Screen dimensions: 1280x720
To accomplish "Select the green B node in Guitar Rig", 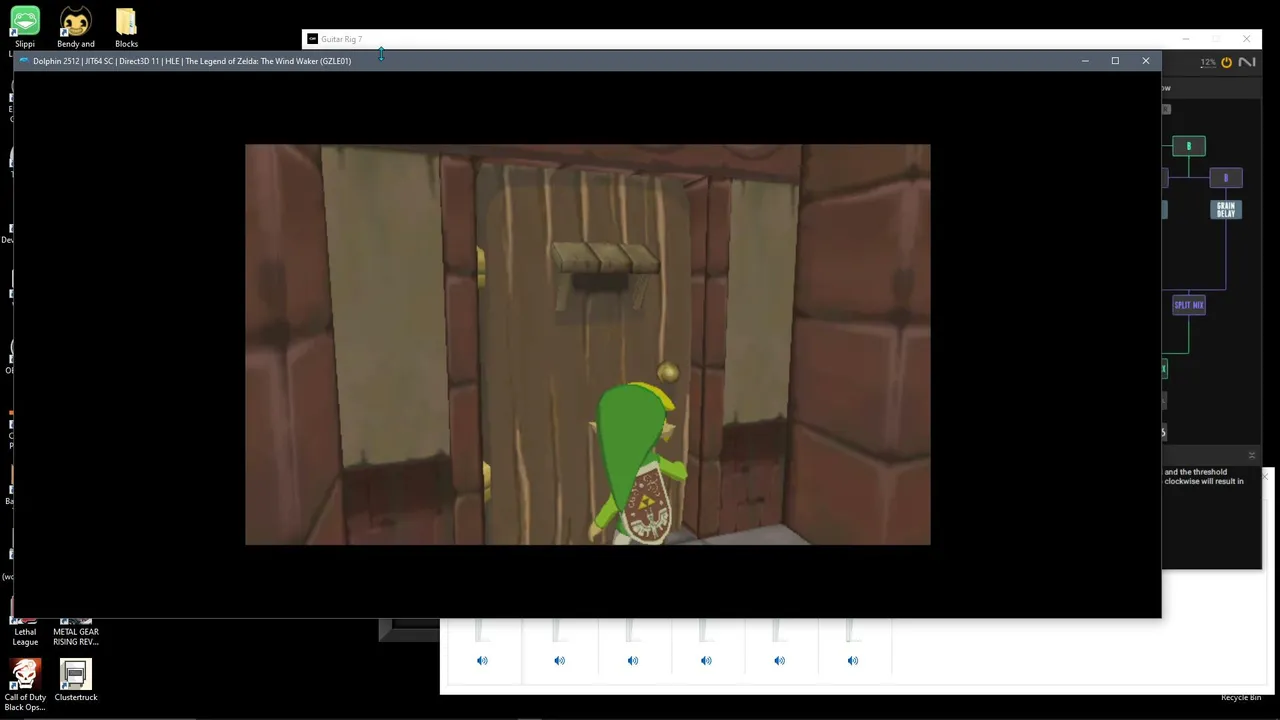I will (x=1189, y=146).
